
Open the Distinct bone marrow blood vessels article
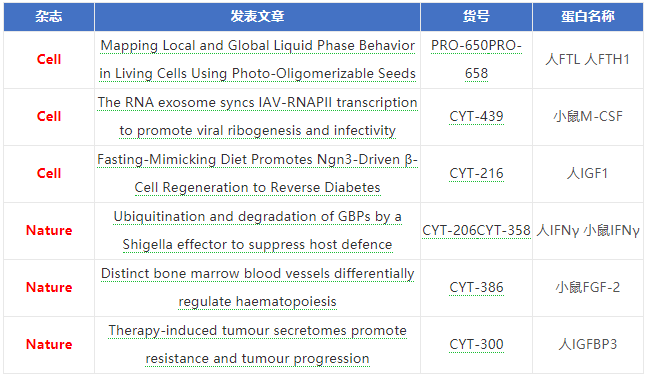click(257, 287)
